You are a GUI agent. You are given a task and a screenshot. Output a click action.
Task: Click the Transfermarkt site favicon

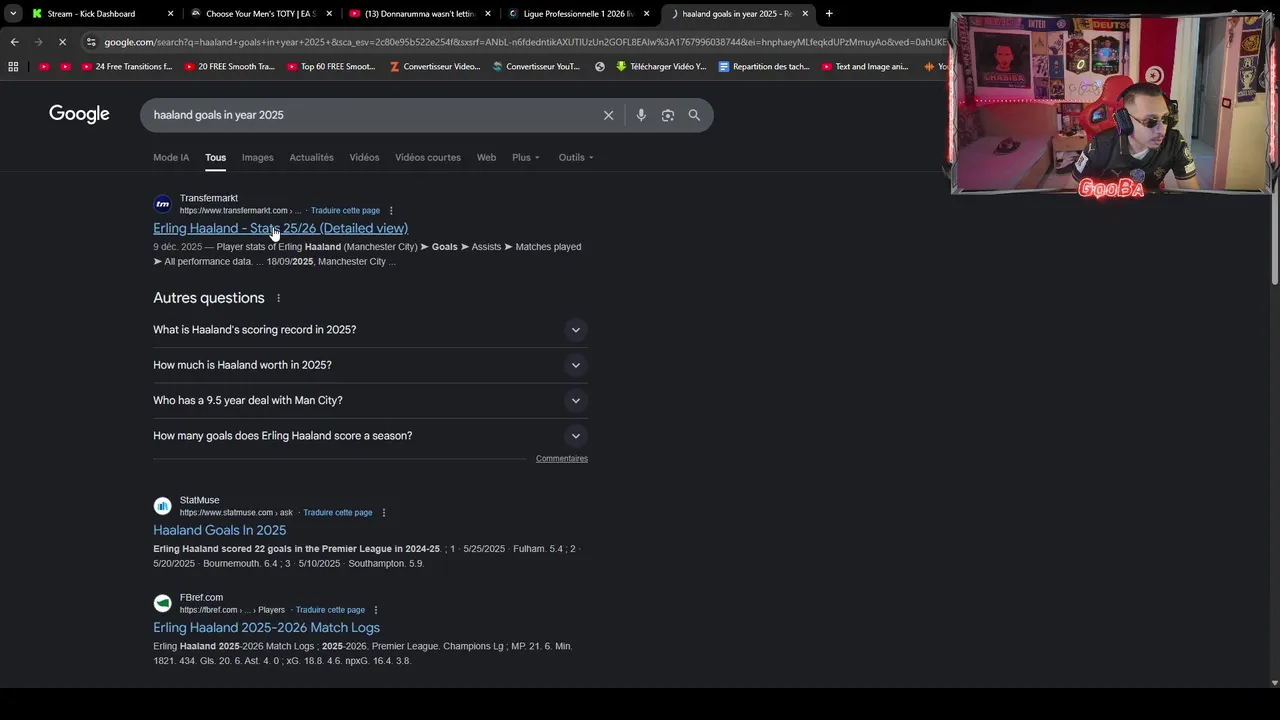(x=162, y=204)
